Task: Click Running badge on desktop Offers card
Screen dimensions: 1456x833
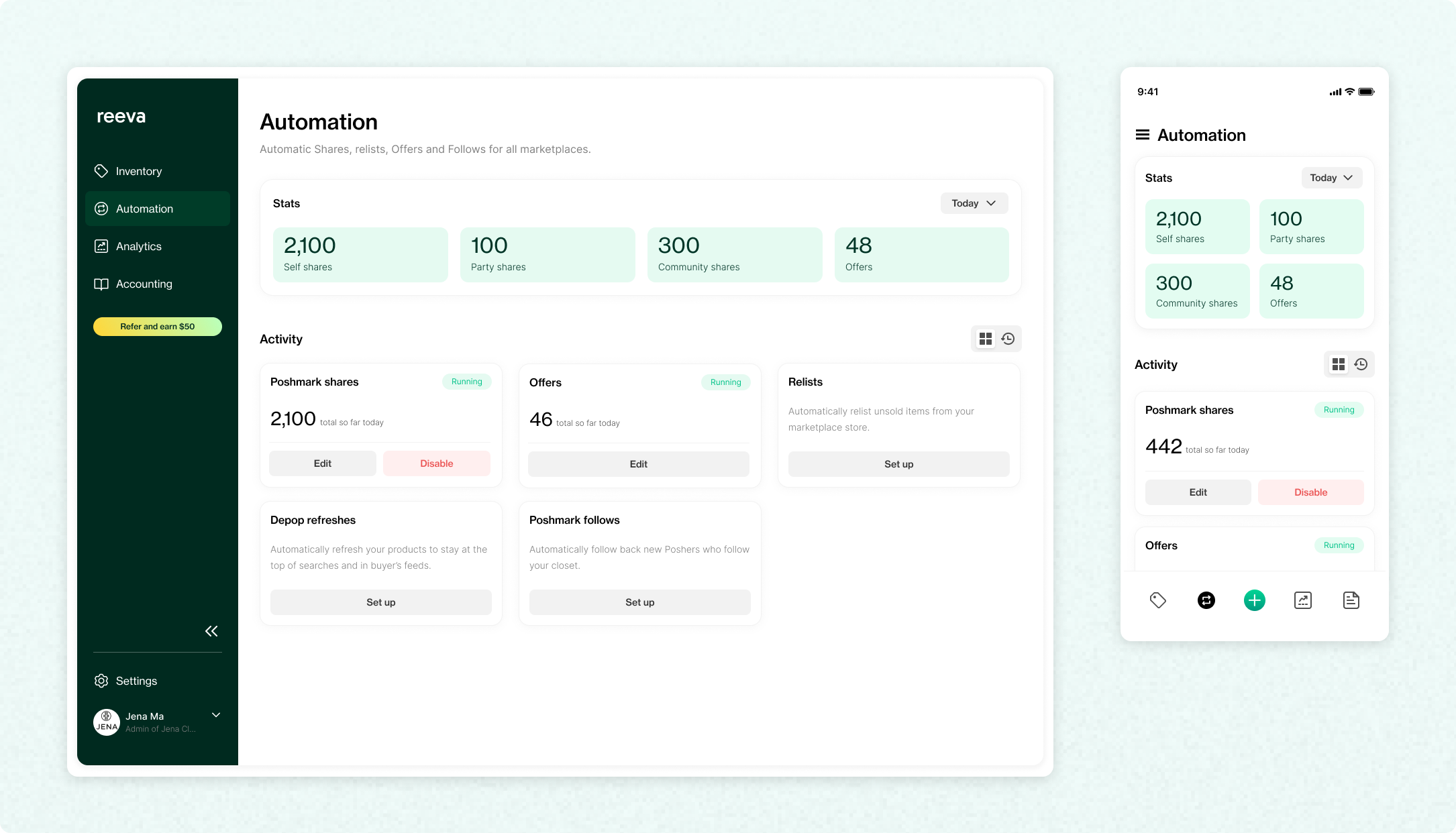Action: (x=726, y=382)
